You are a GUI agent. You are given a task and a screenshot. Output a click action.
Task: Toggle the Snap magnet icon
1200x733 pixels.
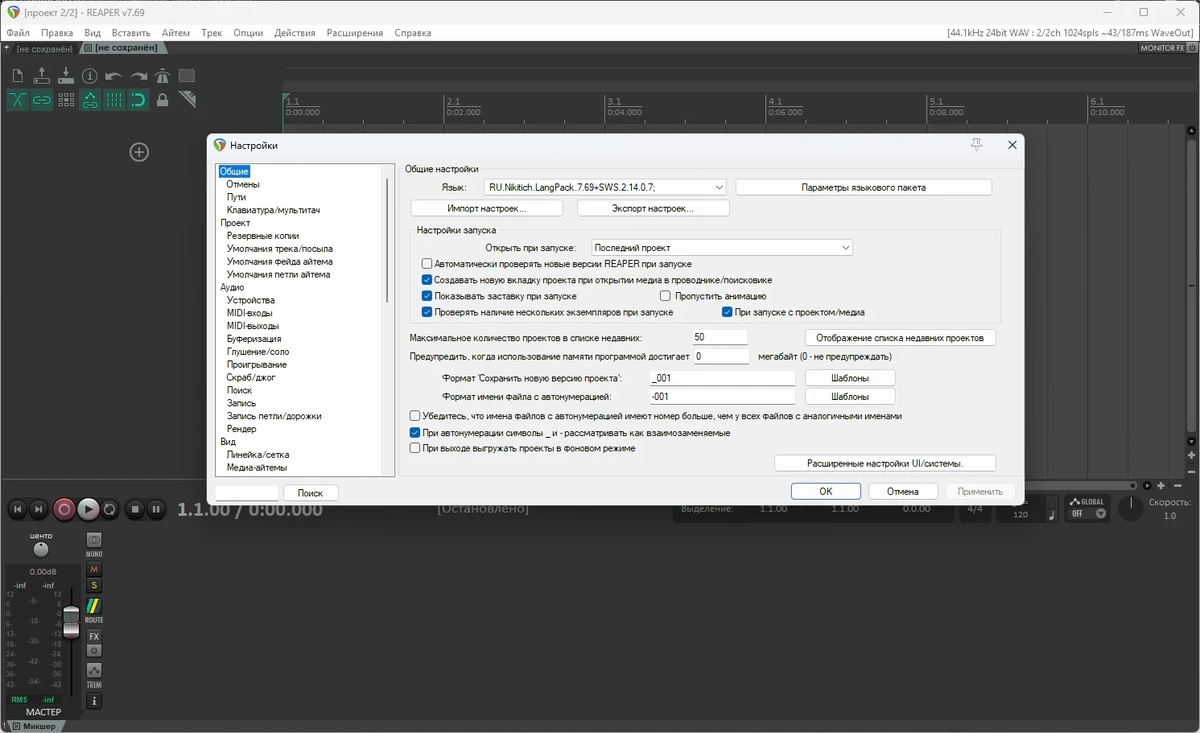pos(138,100)
